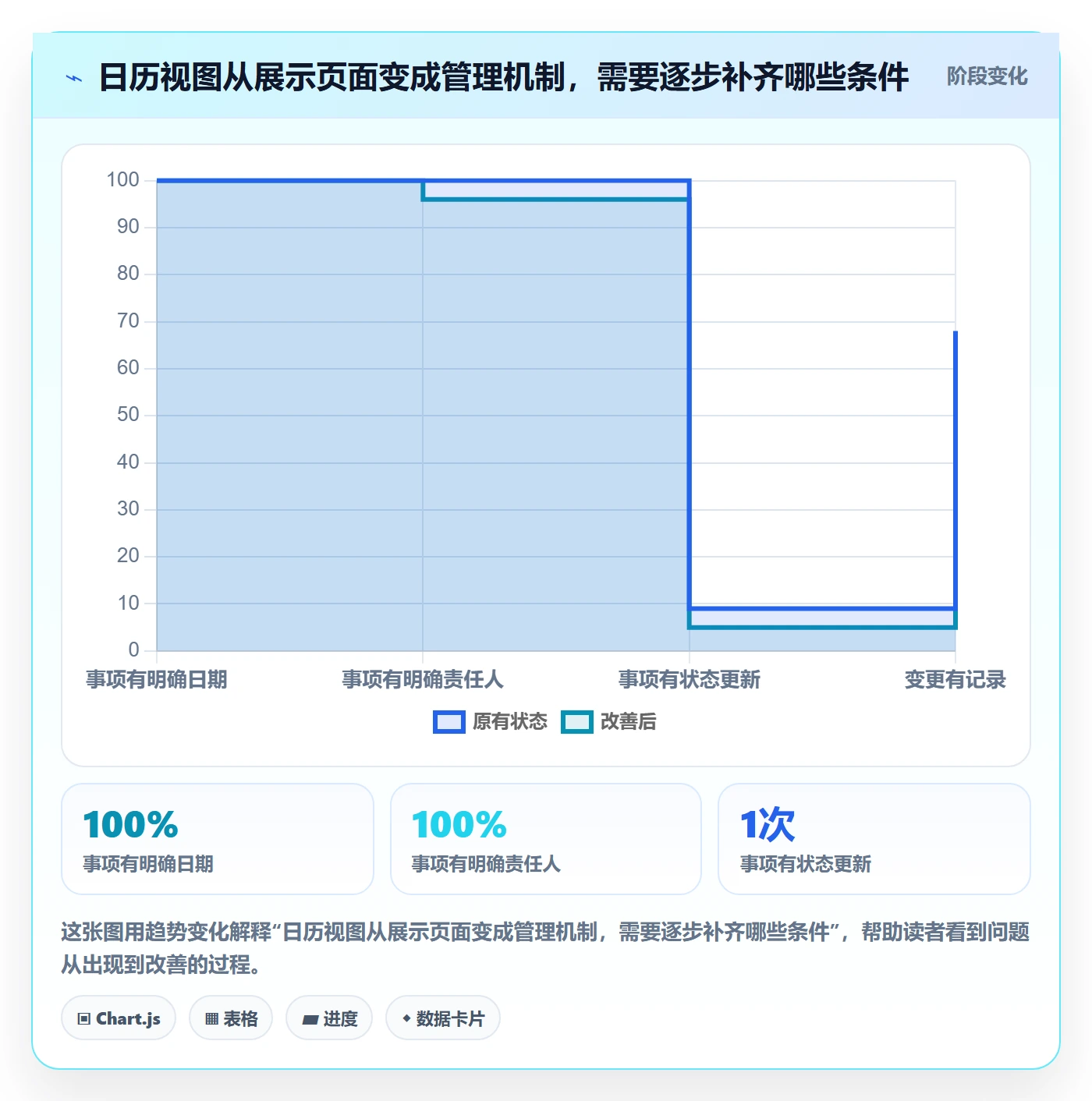Screen dimensions: 1092x1101
Task: Select the 数据卡片 tag
Action: pos(443,1018)
